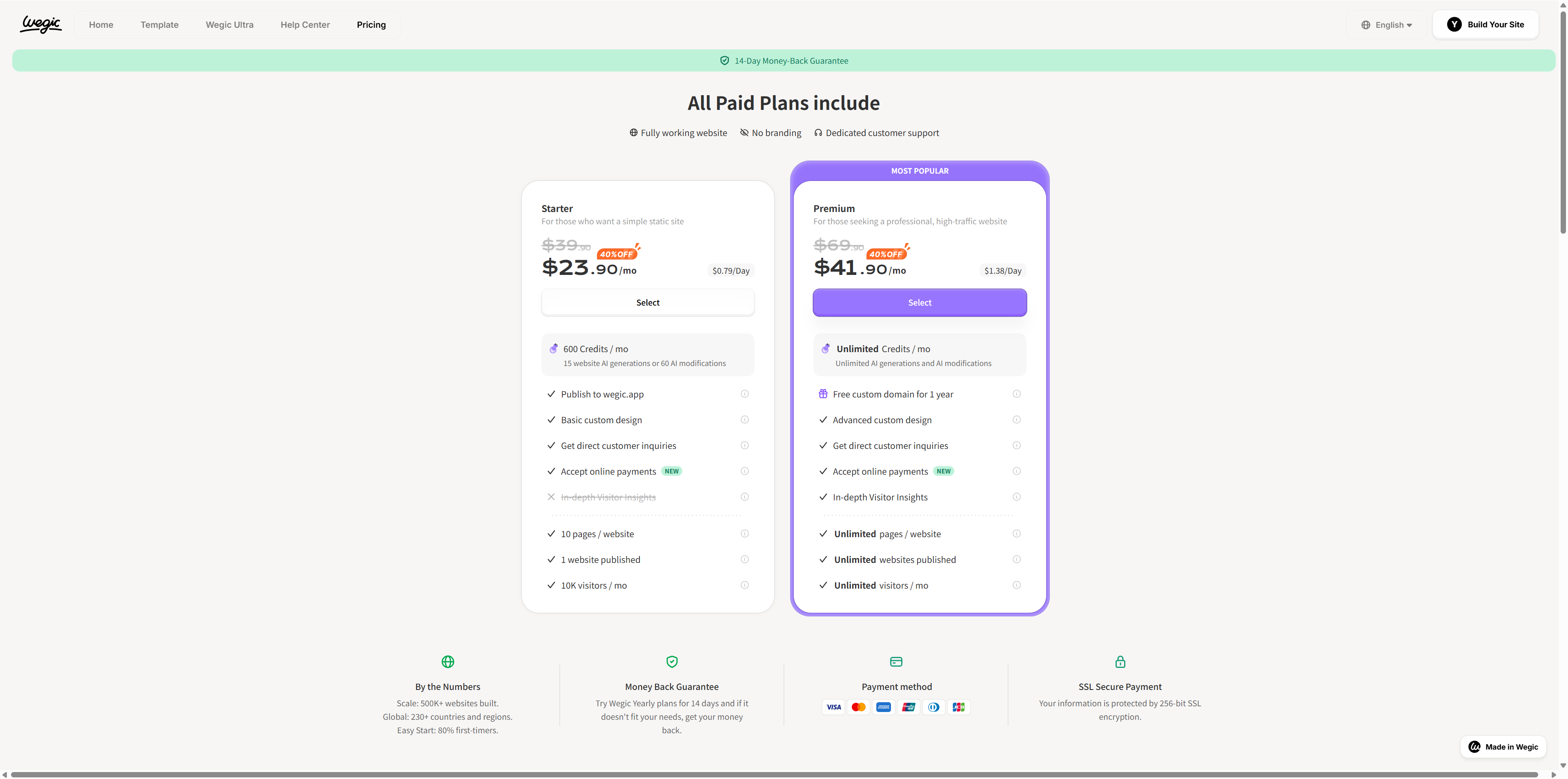Click info icon beside Basic custom design
The image size is (1568, 779).
pos(744,420)
